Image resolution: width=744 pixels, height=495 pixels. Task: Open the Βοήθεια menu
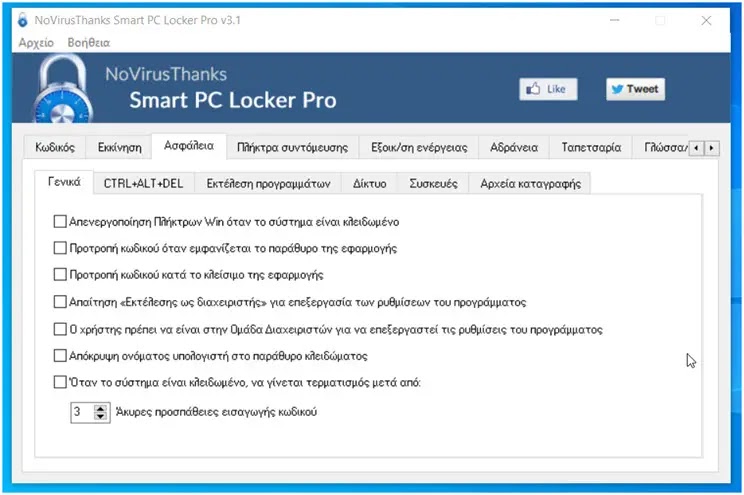89,43
